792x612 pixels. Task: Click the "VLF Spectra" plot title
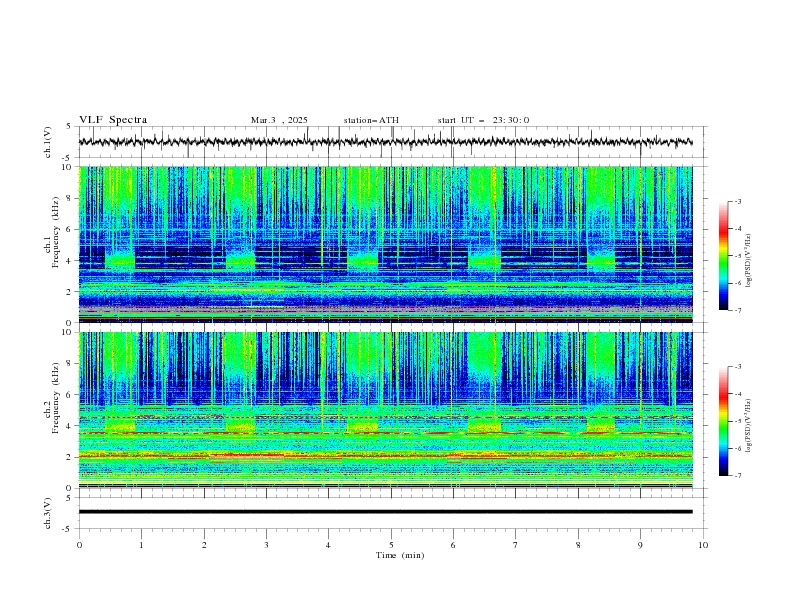(x=113, y=120)
